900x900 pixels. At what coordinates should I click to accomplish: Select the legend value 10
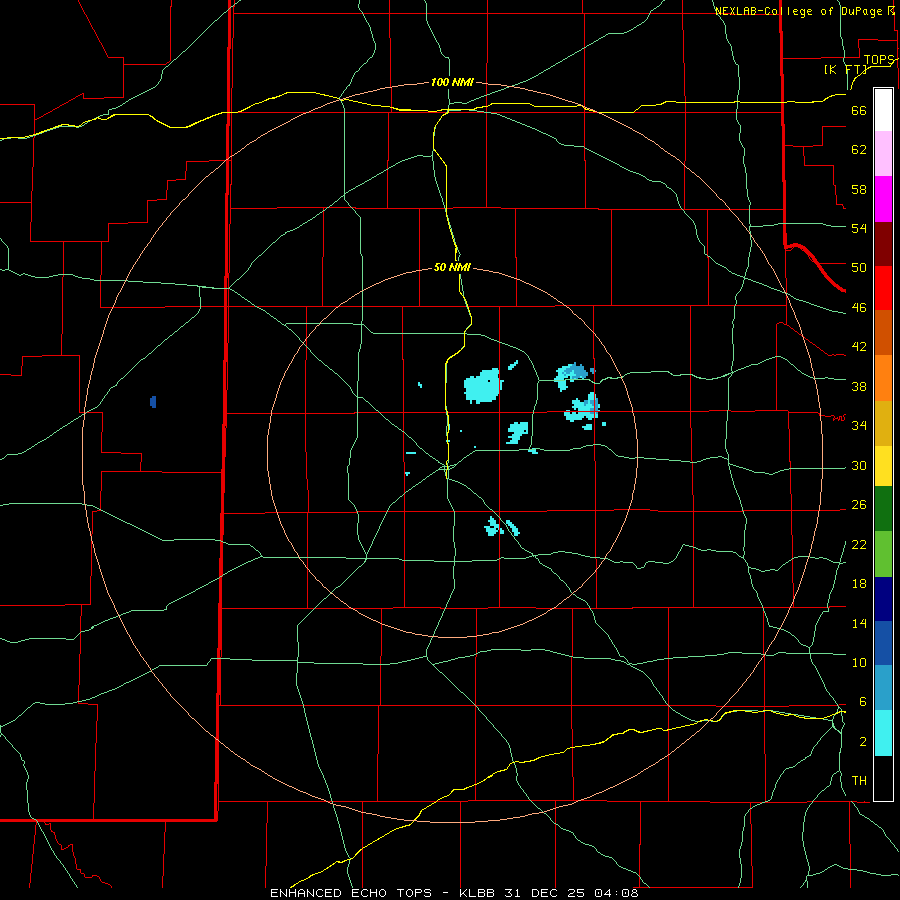[x=859, y=662]
